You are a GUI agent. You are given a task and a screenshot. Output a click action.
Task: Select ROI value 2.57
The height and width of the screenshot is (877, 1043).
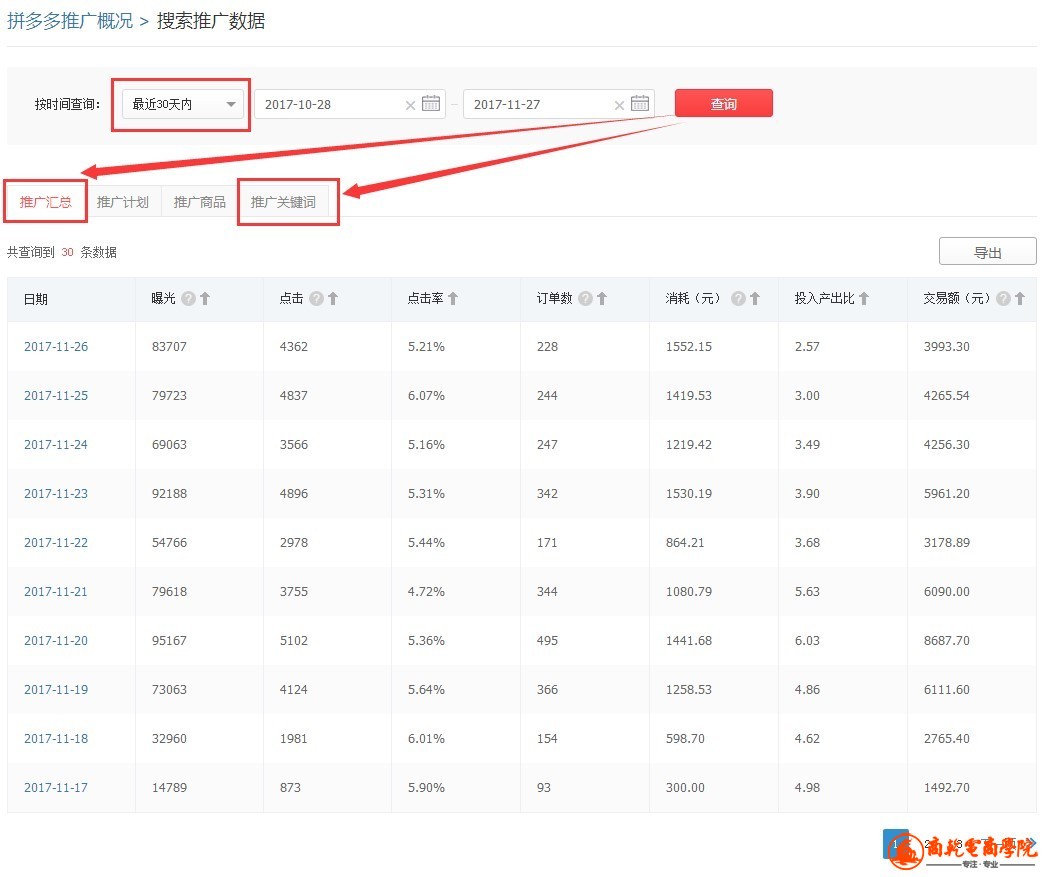(807, 347)
